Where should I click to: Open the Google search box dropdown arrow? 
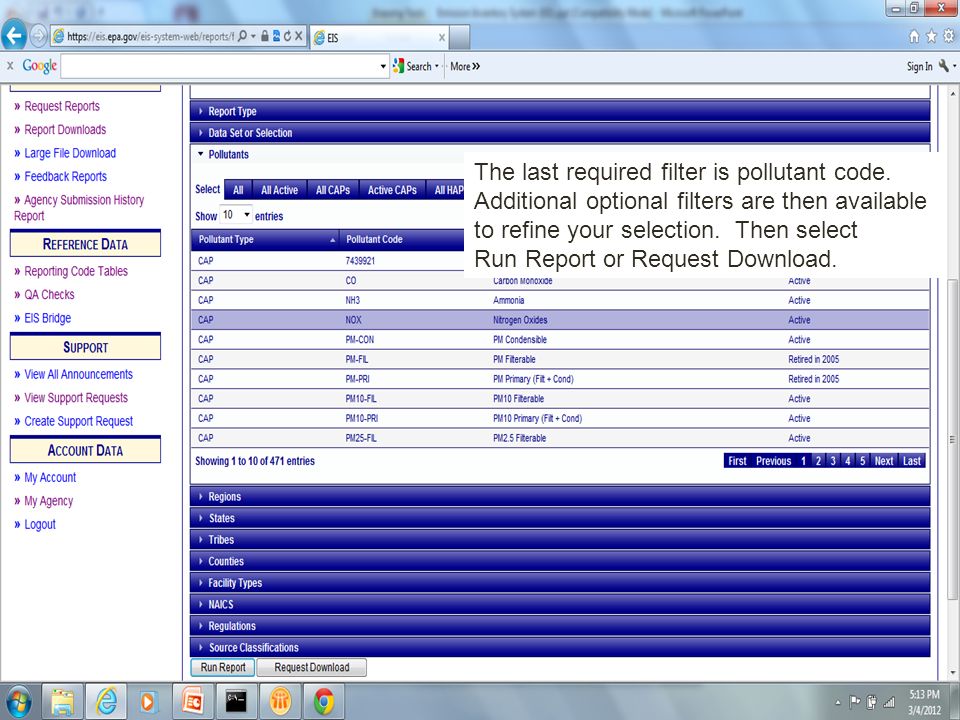point(383,66)
